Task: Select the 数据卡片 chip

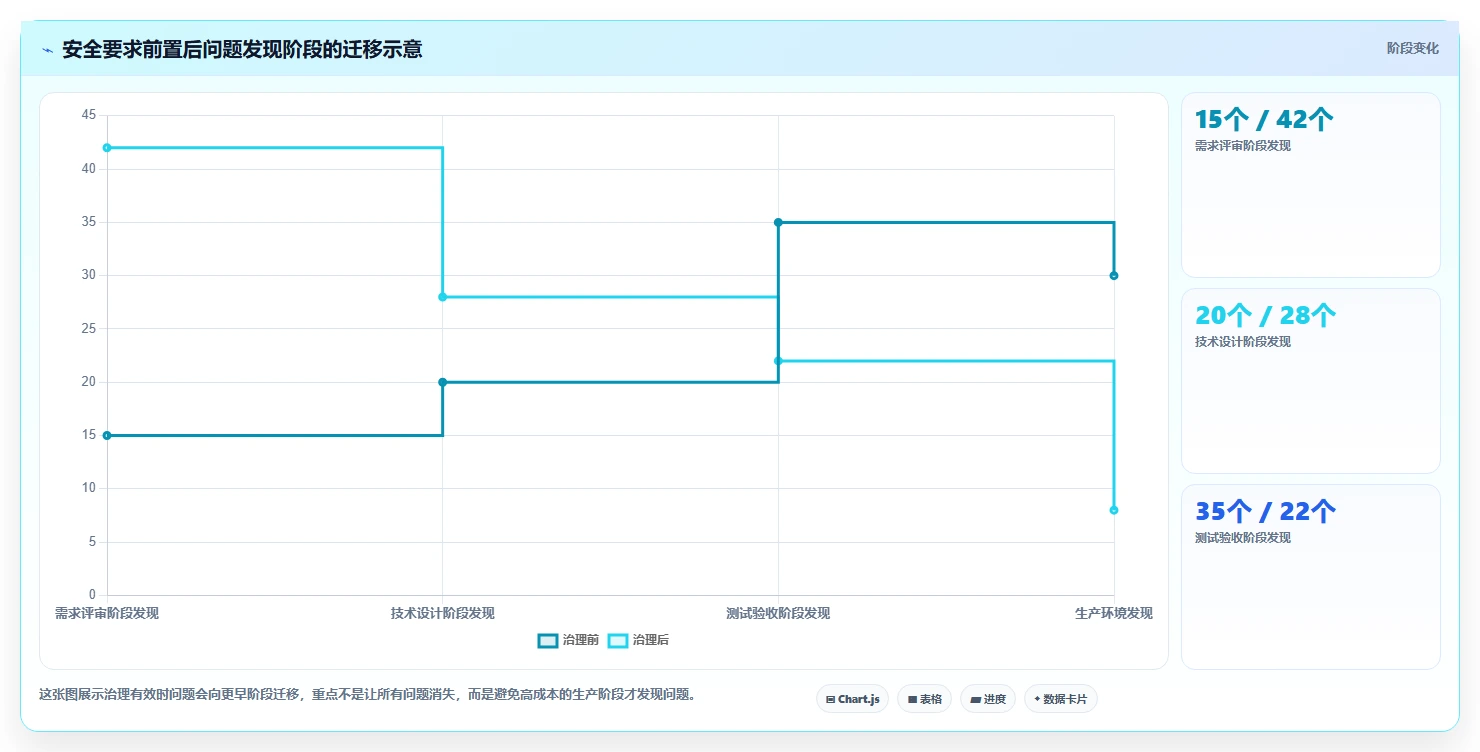Action: click(x=1060, y=699)
